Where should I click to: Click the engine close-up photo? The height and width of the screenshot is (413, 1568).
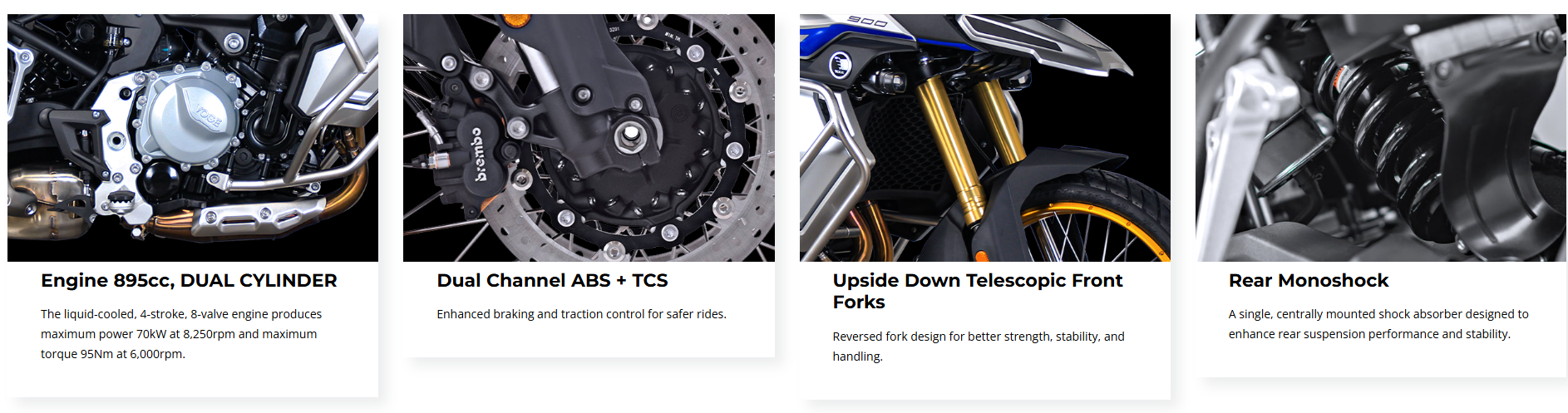(193, 138)
